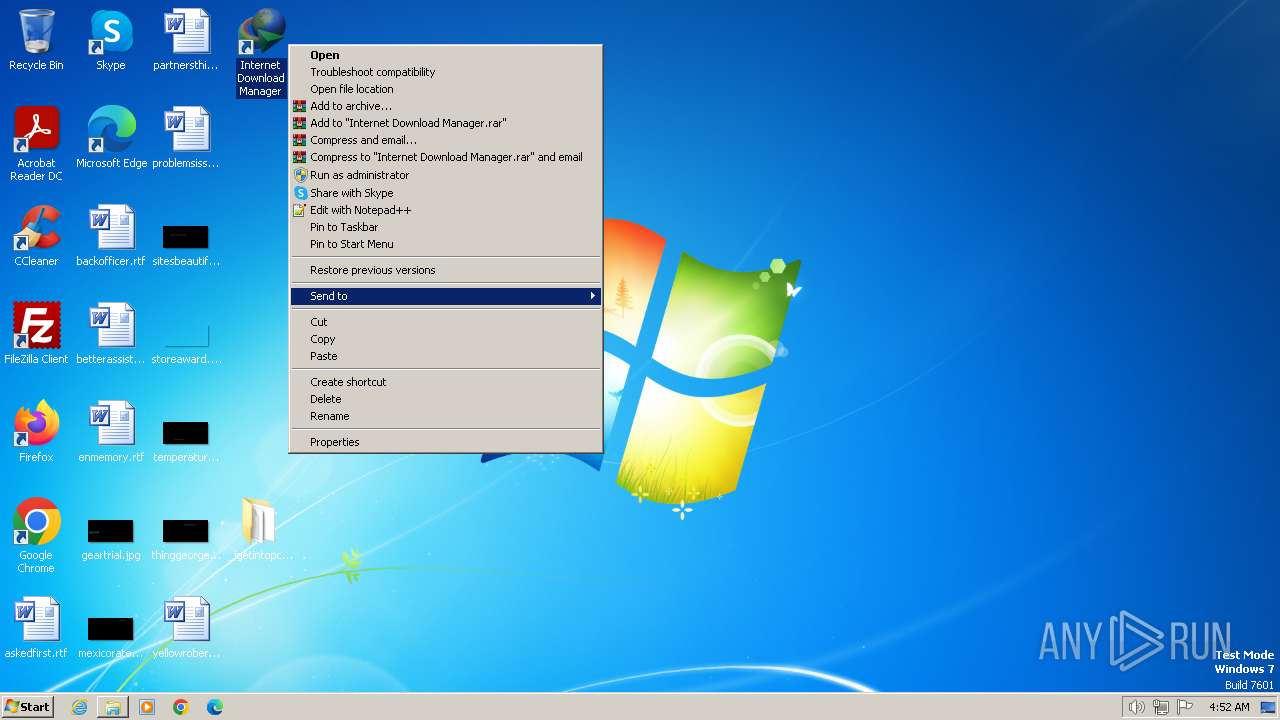Choose Properties in the context menu

[446, 442]
